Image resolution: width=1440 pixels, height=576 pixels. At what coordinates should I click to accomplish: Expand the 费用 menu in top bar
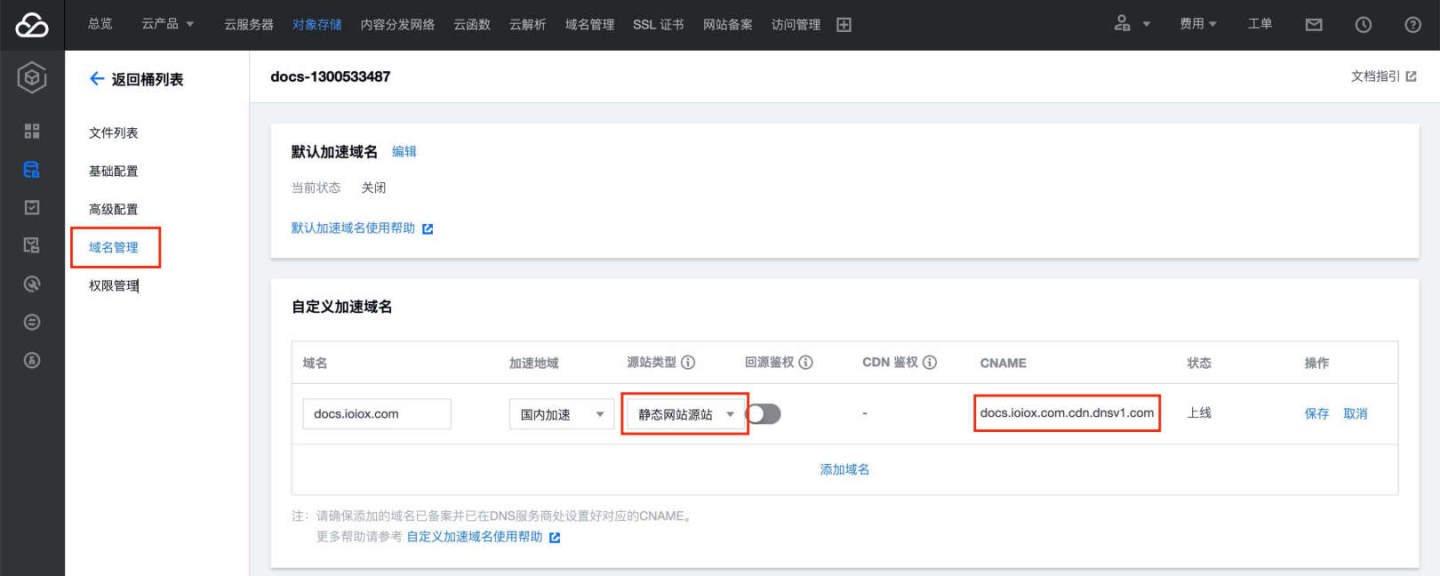coord(1197,24)
